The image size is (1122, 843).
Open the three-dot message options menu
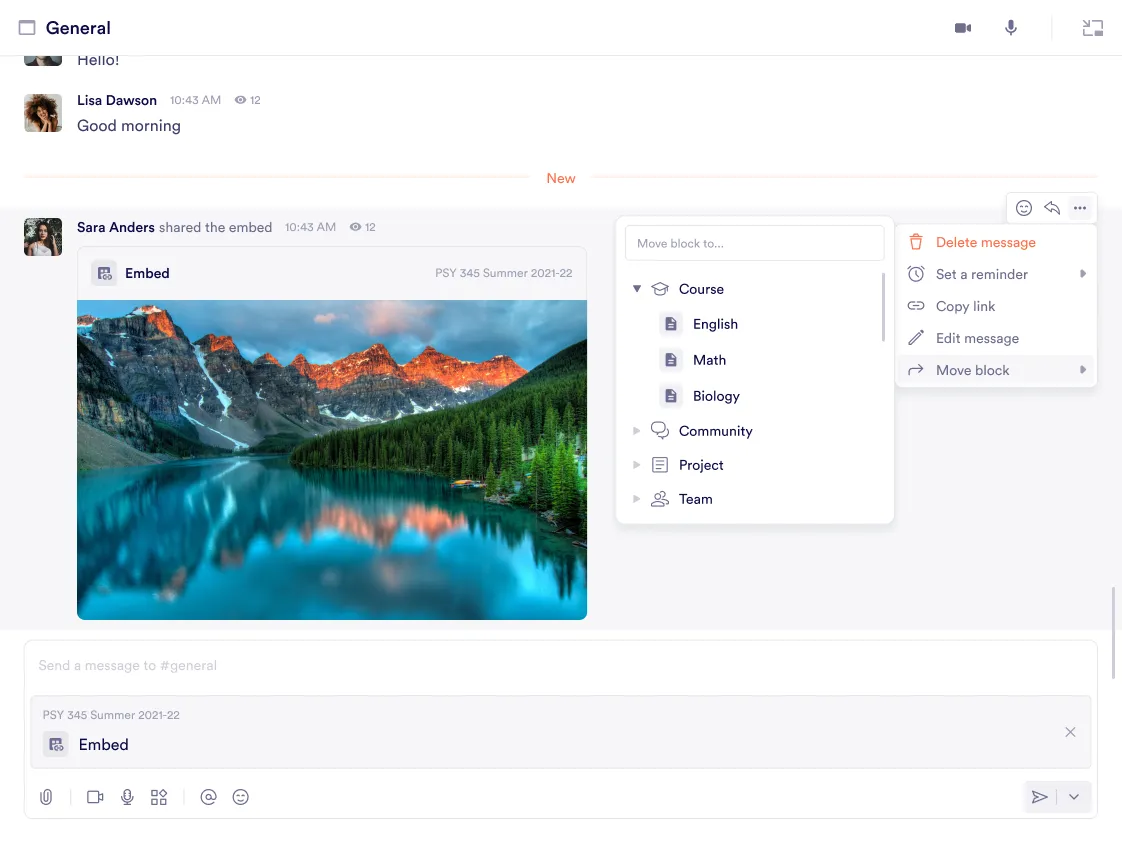[1080, 208]
